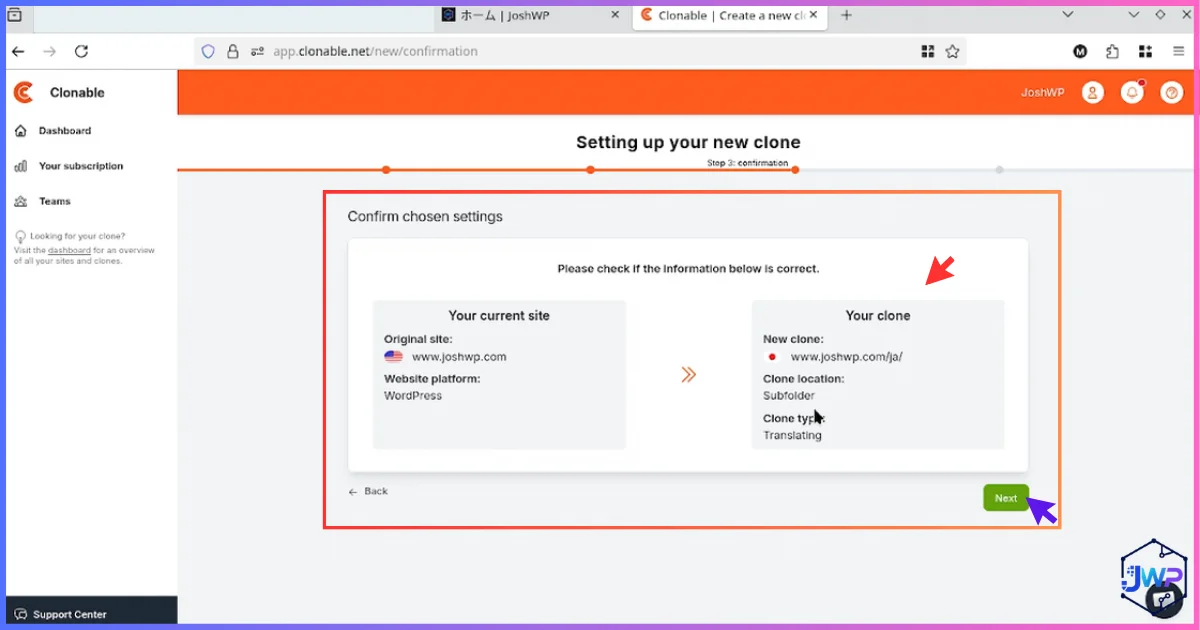Open the Dashboard sidebar item
The width and height of the screenshot is (1200, 630).
pos(65,131)
